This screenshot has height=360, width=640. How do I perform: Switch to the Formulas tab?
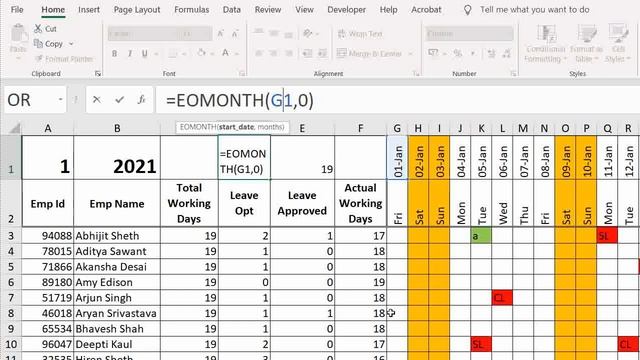tap(191, 9)
